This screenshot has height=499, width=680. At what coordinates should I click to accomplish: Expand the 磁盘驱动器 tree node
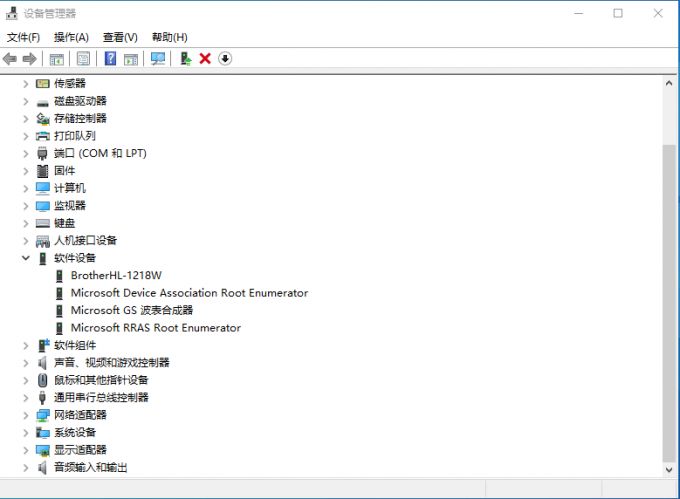(26, 101)
